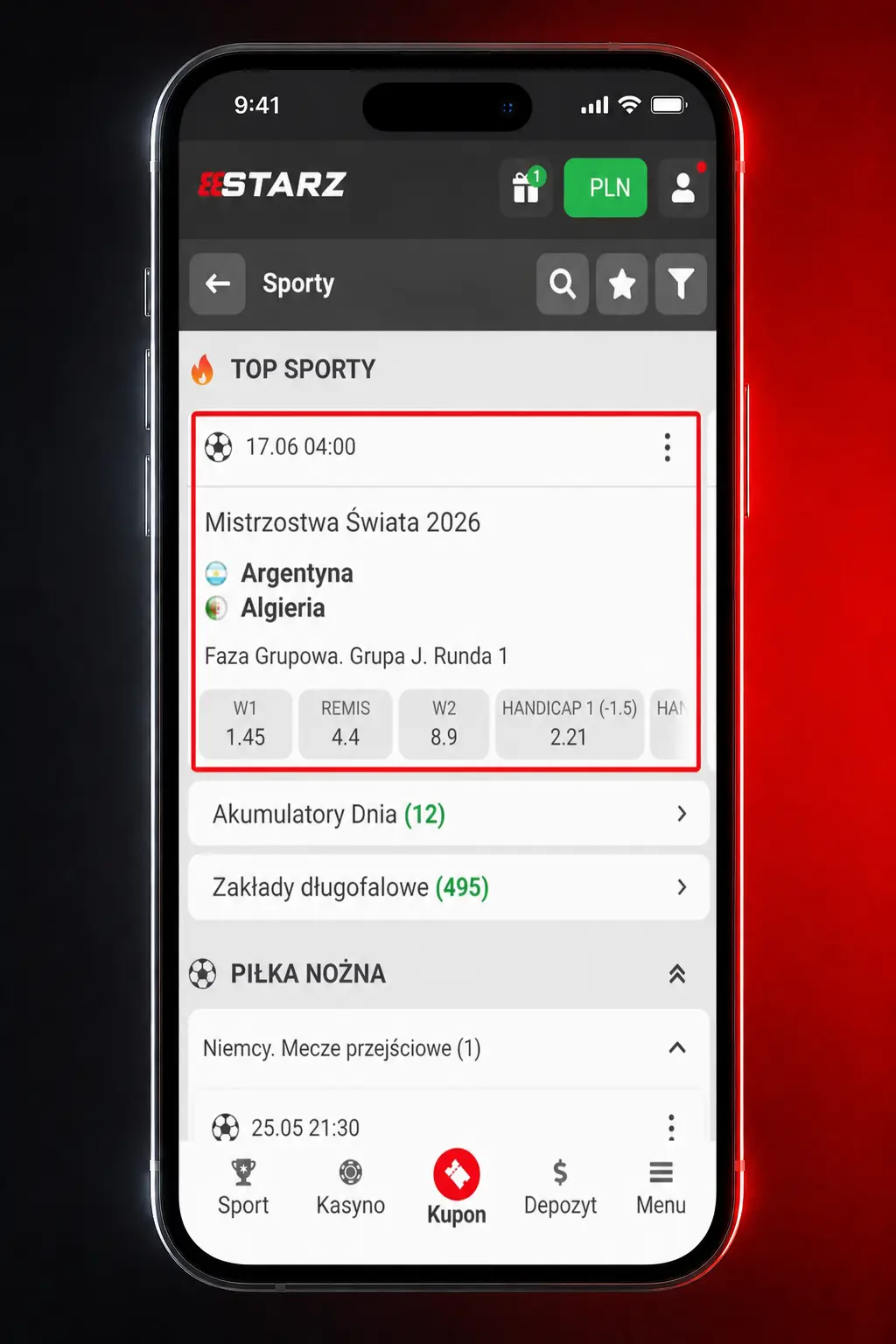Click the Sporty page title

click(298, 283)
